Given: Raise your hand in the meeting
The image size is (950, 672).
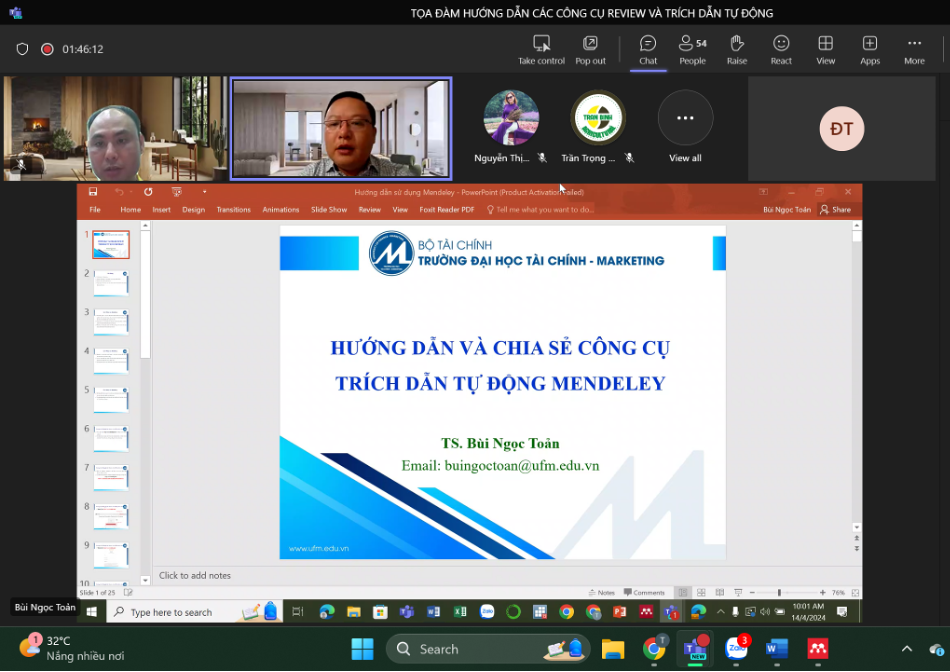Looking at the screenshot, I should click(x=737, y=49).
